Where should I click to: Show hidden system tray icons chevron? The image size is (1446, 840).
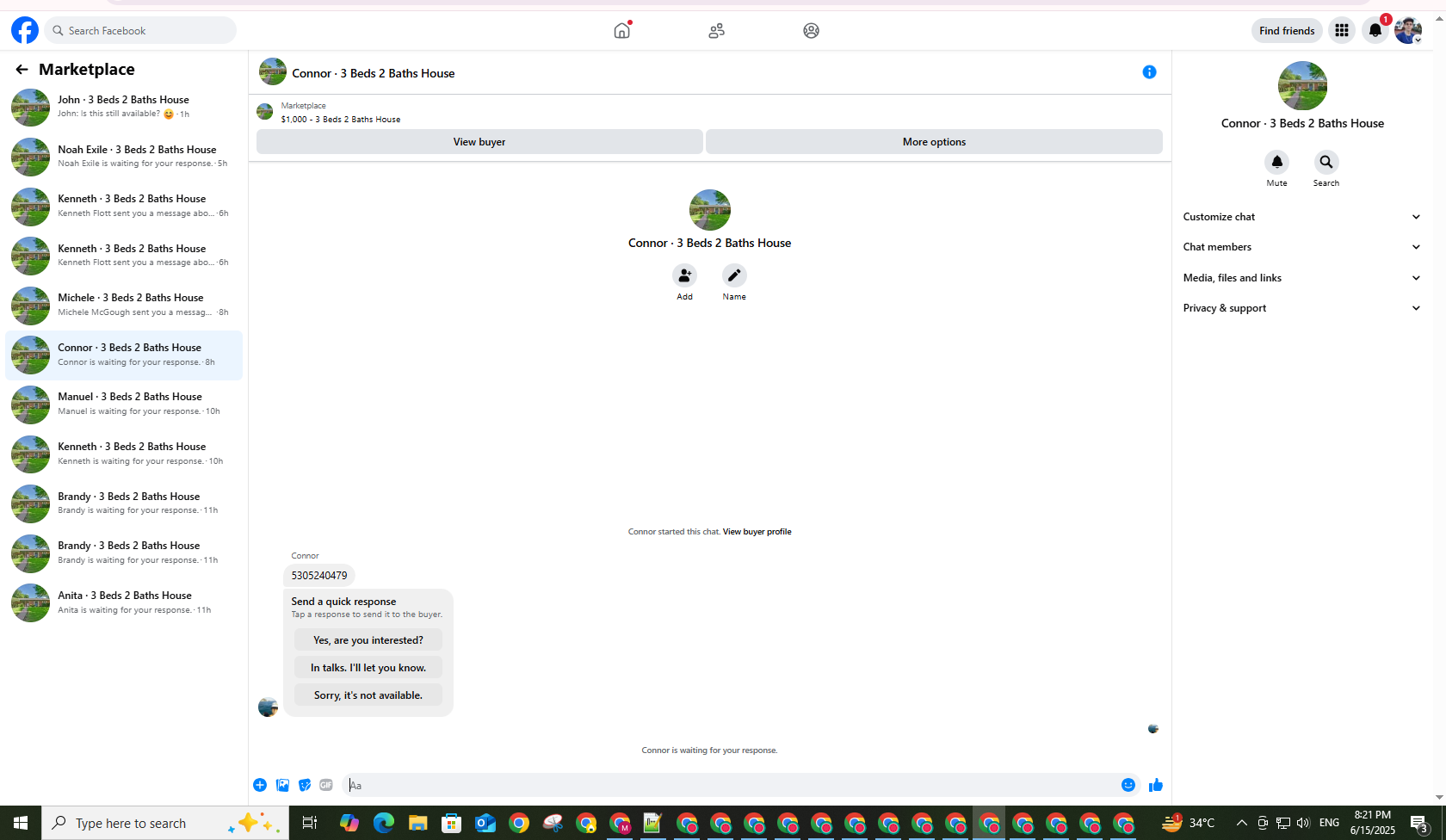point(1241,823)
